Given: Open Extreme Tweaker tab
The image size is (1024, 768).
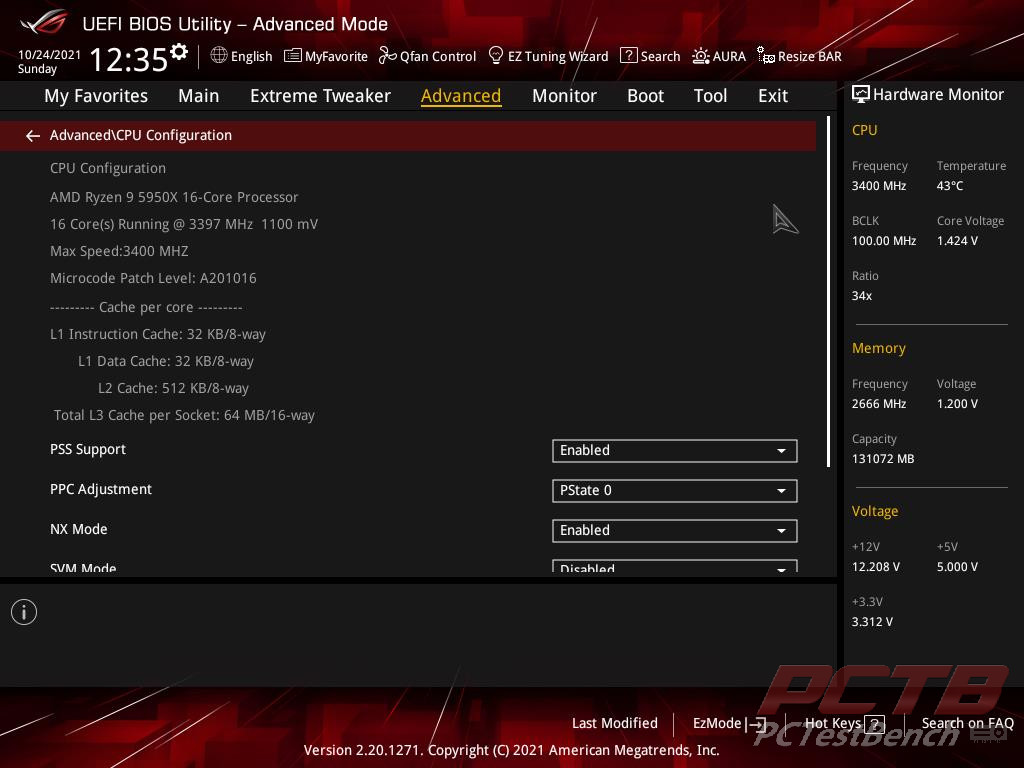Looking at the screenshot, I should click(320, 96).
